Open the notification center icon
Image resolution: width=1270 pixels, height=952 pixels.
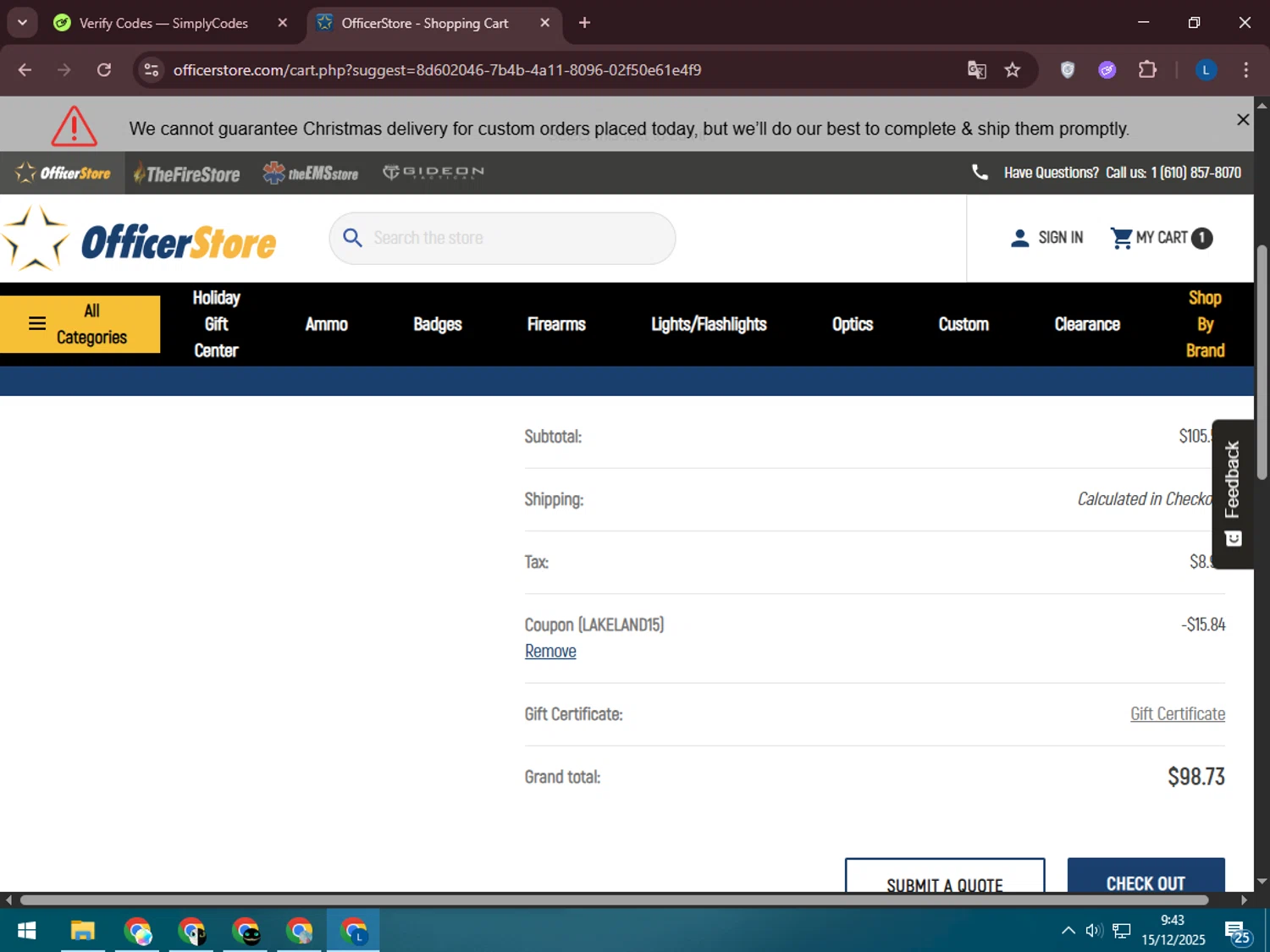click(1237, 932)
